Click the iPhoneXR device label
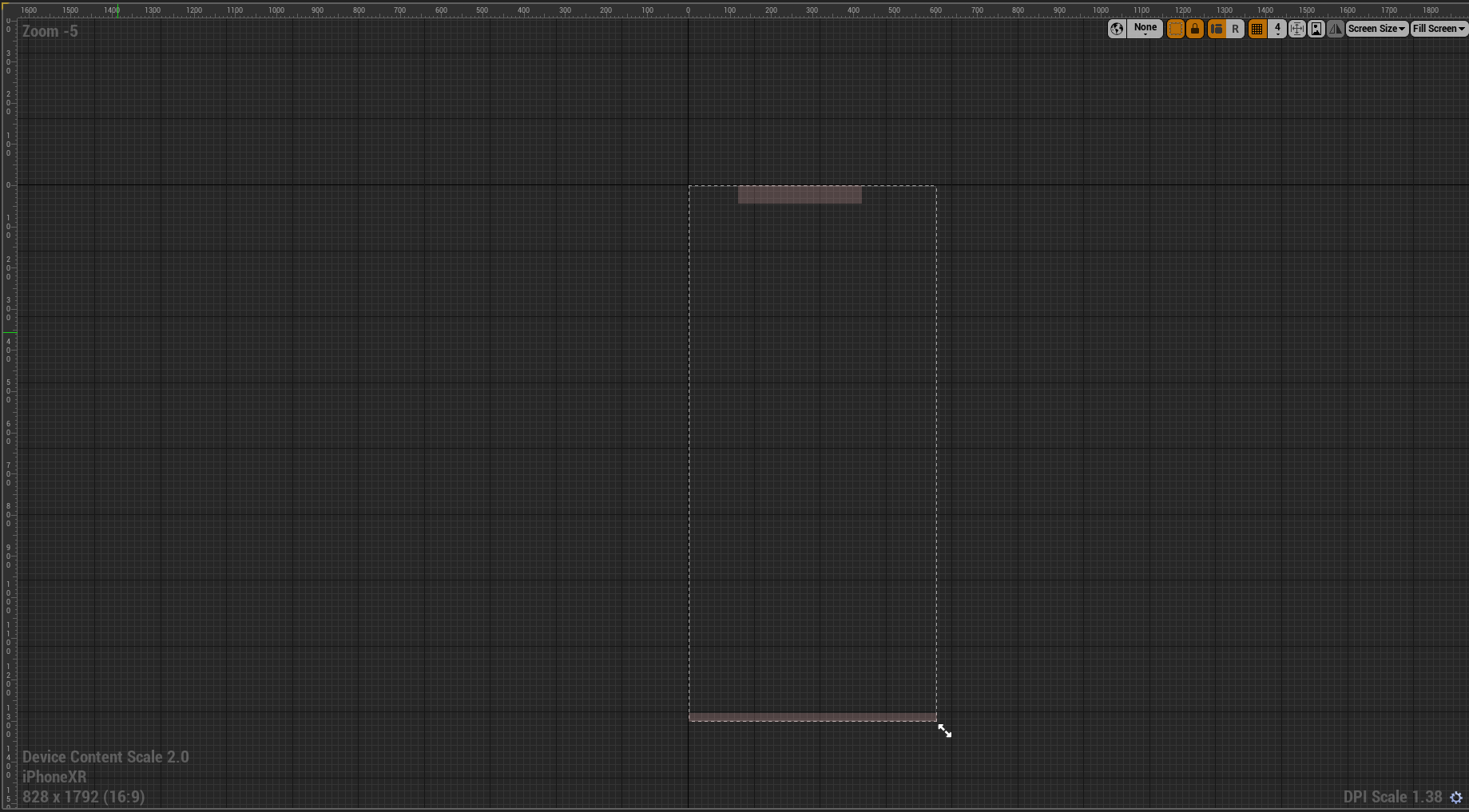This screenshot has height=812, width=1469. pos(54,777)
